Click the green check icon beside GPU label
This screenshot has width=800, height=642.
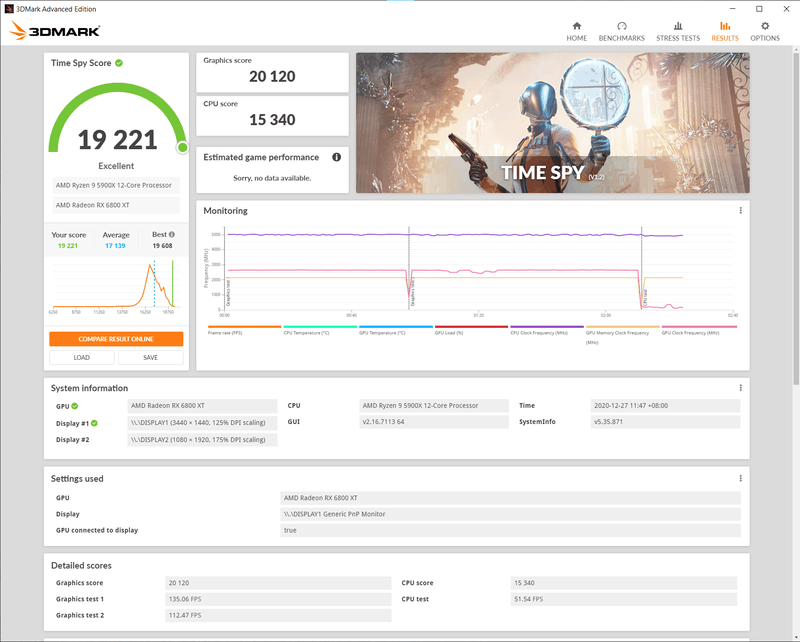coord(74,406)
